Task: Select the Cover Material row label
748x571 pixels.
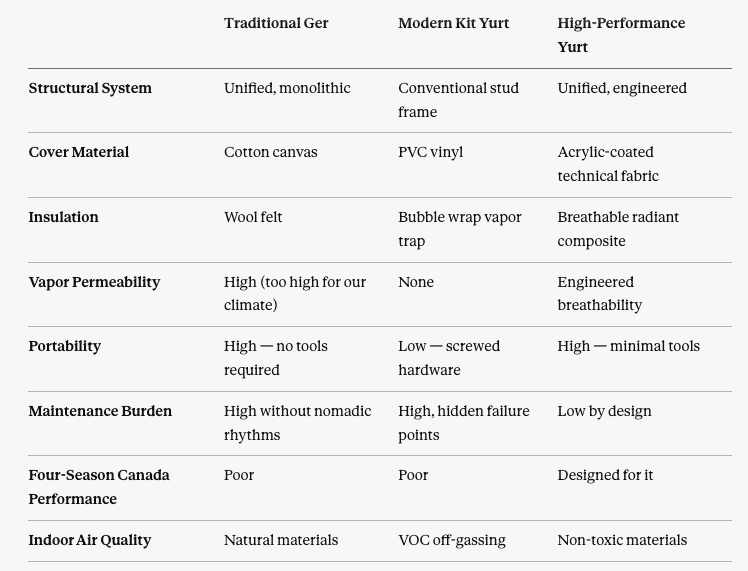Action: click(x=79, y=152)
